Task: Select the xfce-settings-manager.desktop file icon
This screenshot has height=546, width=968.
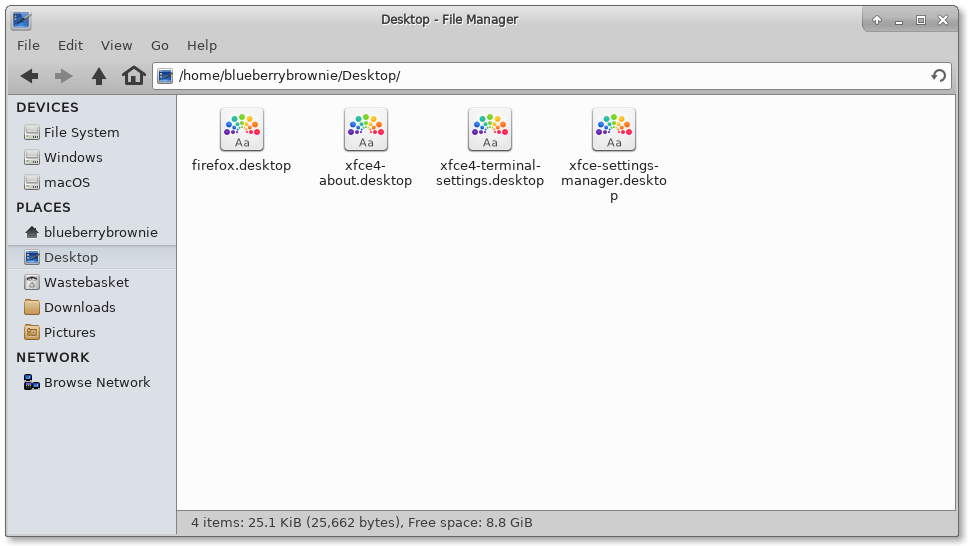Action: coord(614,129)
